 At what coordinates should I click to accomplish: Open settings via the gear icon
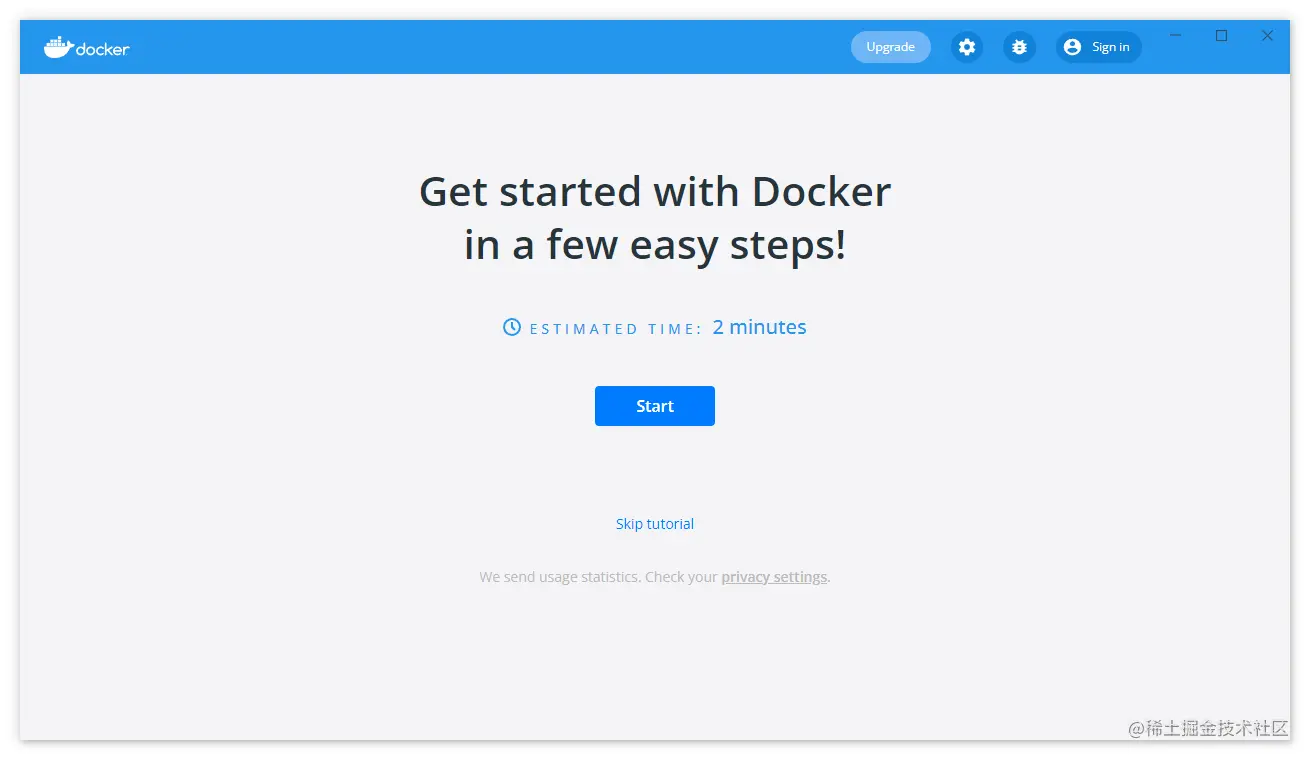(x=966, y=47)
